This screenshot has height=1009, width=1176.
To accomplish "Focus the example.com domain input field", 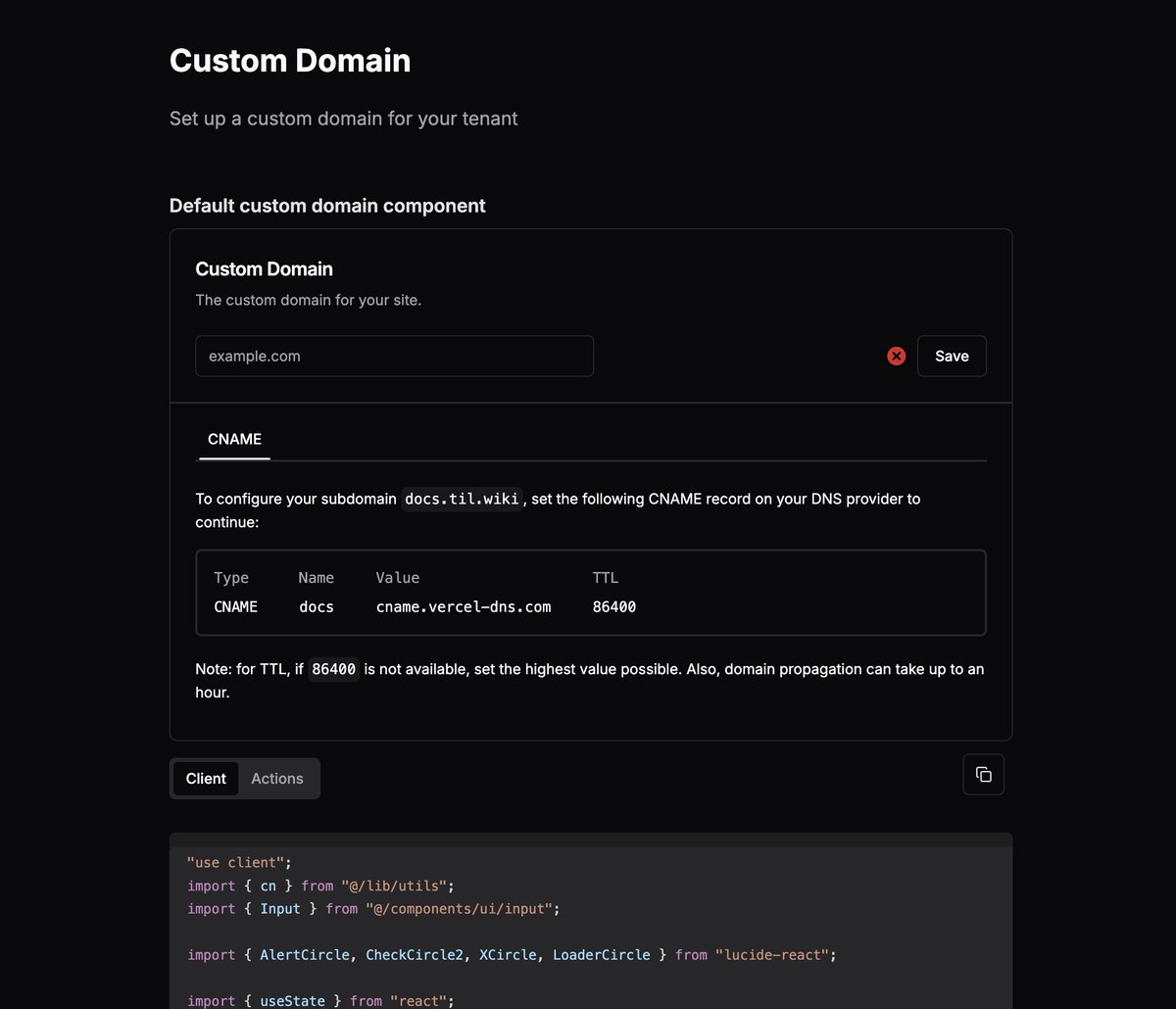I will point(394,357).
